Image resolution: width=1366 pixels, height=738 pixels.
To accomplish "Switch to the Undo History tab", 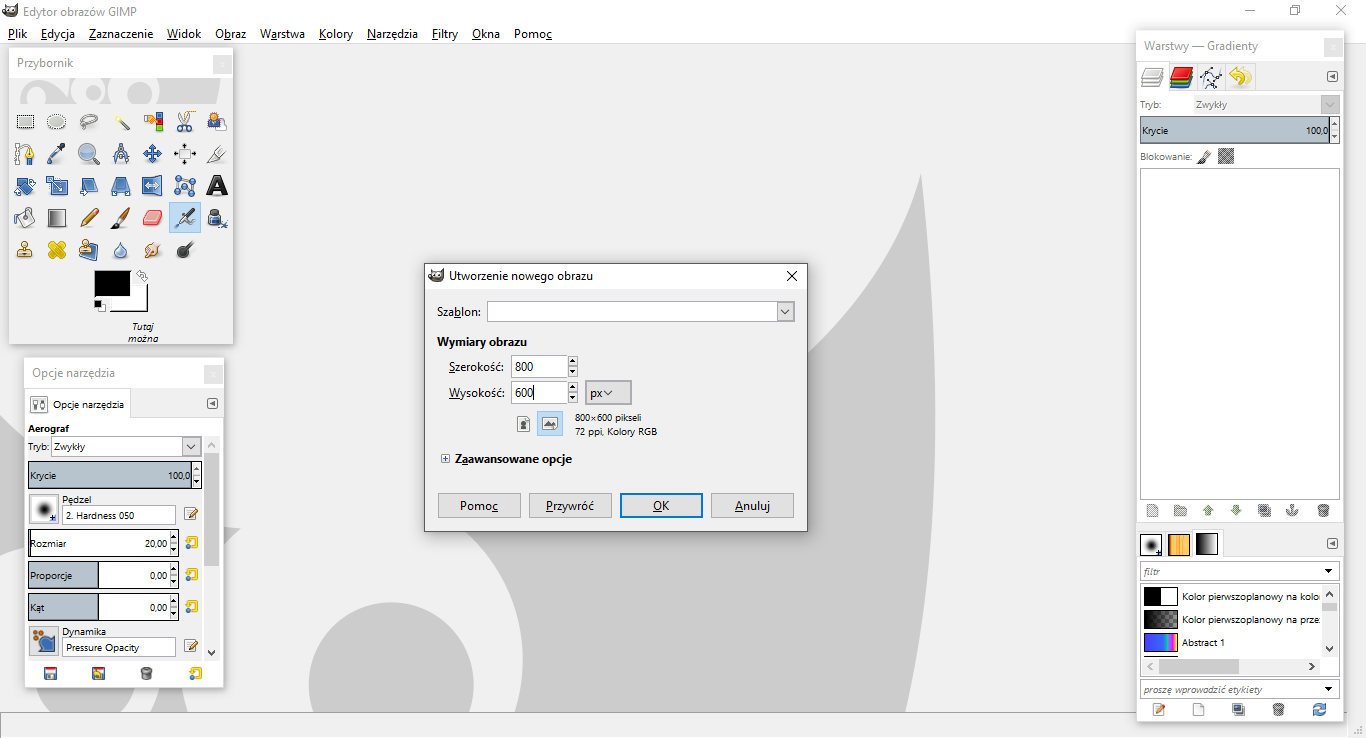I will point(1241,77).
